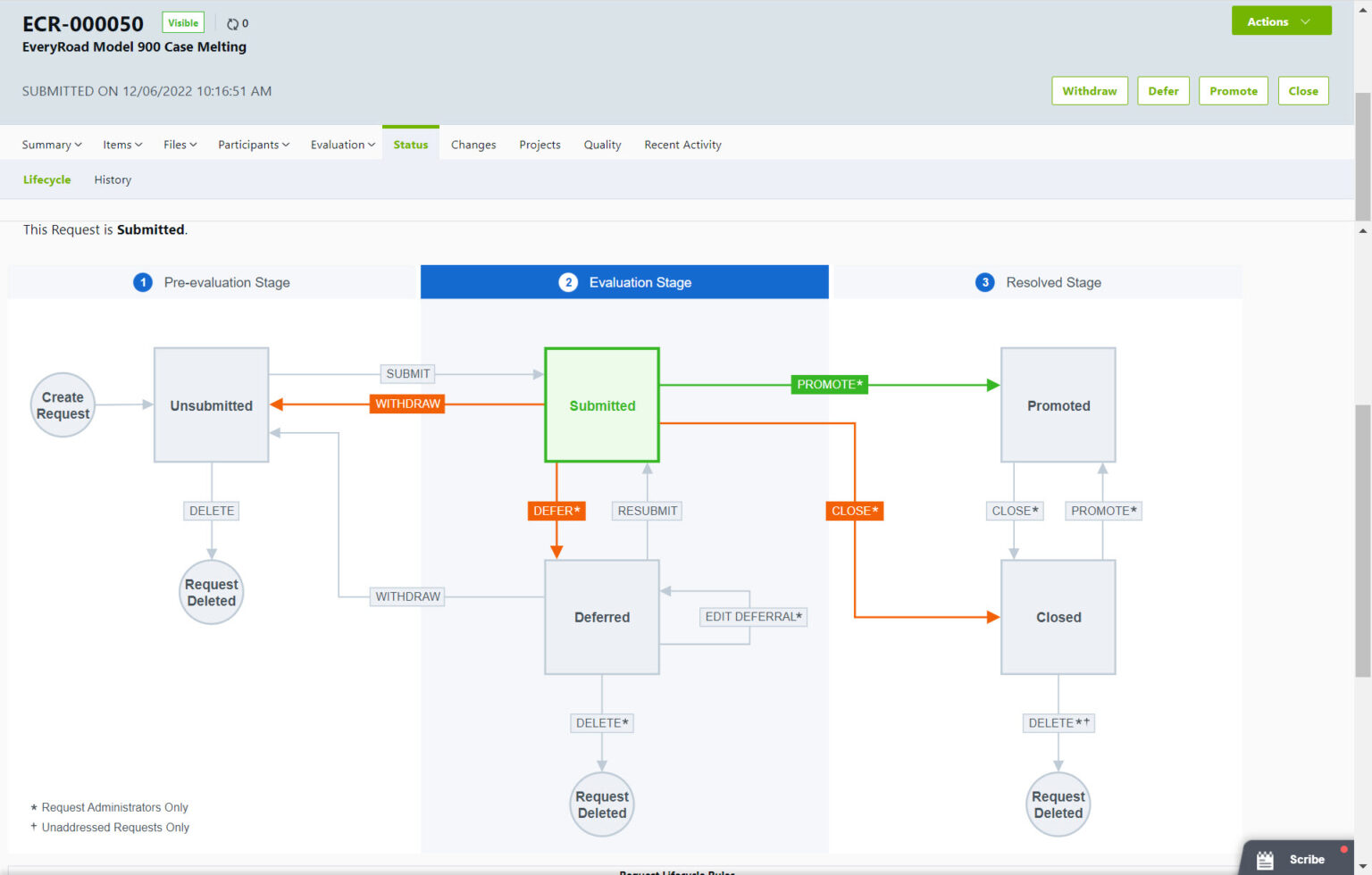Open the Quality tab
1372x875 pixels.
tap(601, 144)
